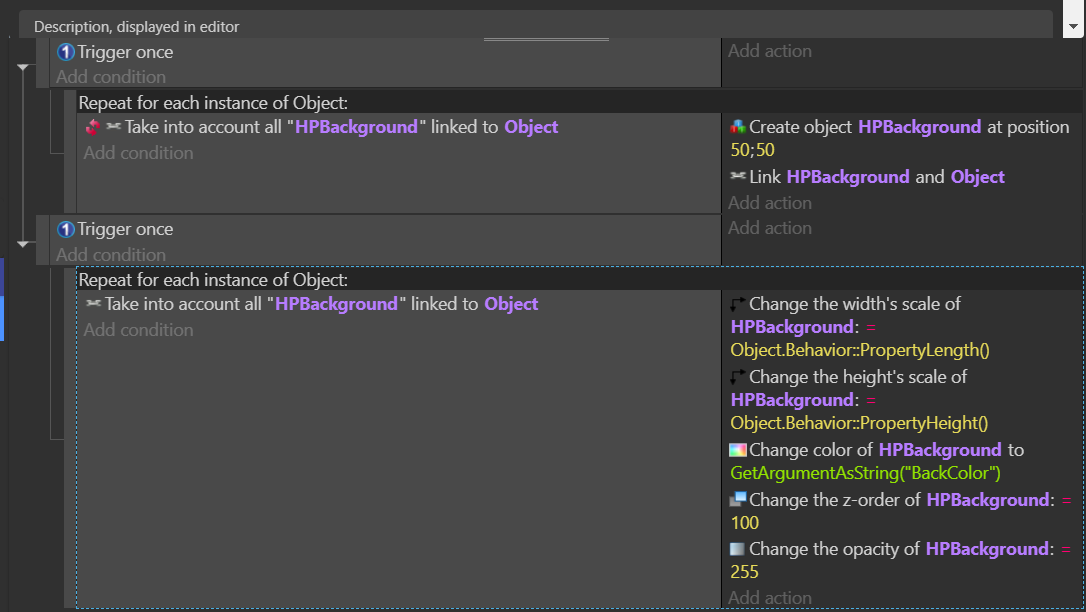Viewport: 1086px width, 612px height.
Task: Click Object parameter in first linked condition
Action: click(x=531, y=127)
